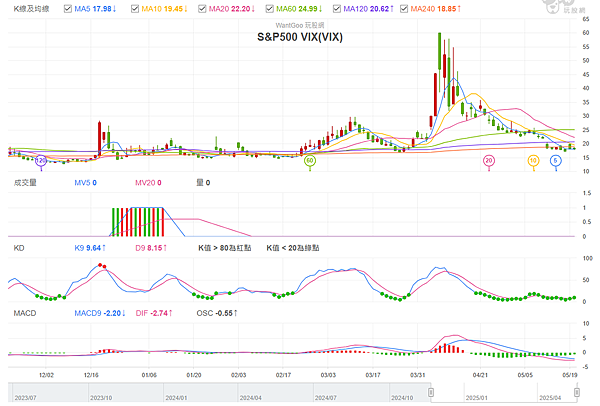Click the MA10 19.45 value label
This screenshot has height=406, width=600.
coord(165,8)
